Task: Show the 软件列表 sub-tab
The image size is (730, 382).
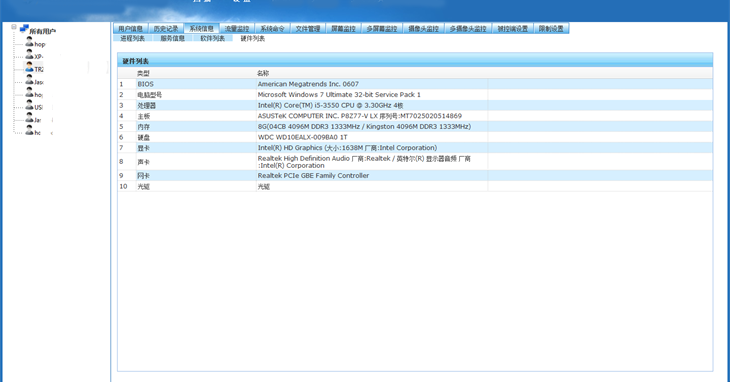Action: (212, 38)
